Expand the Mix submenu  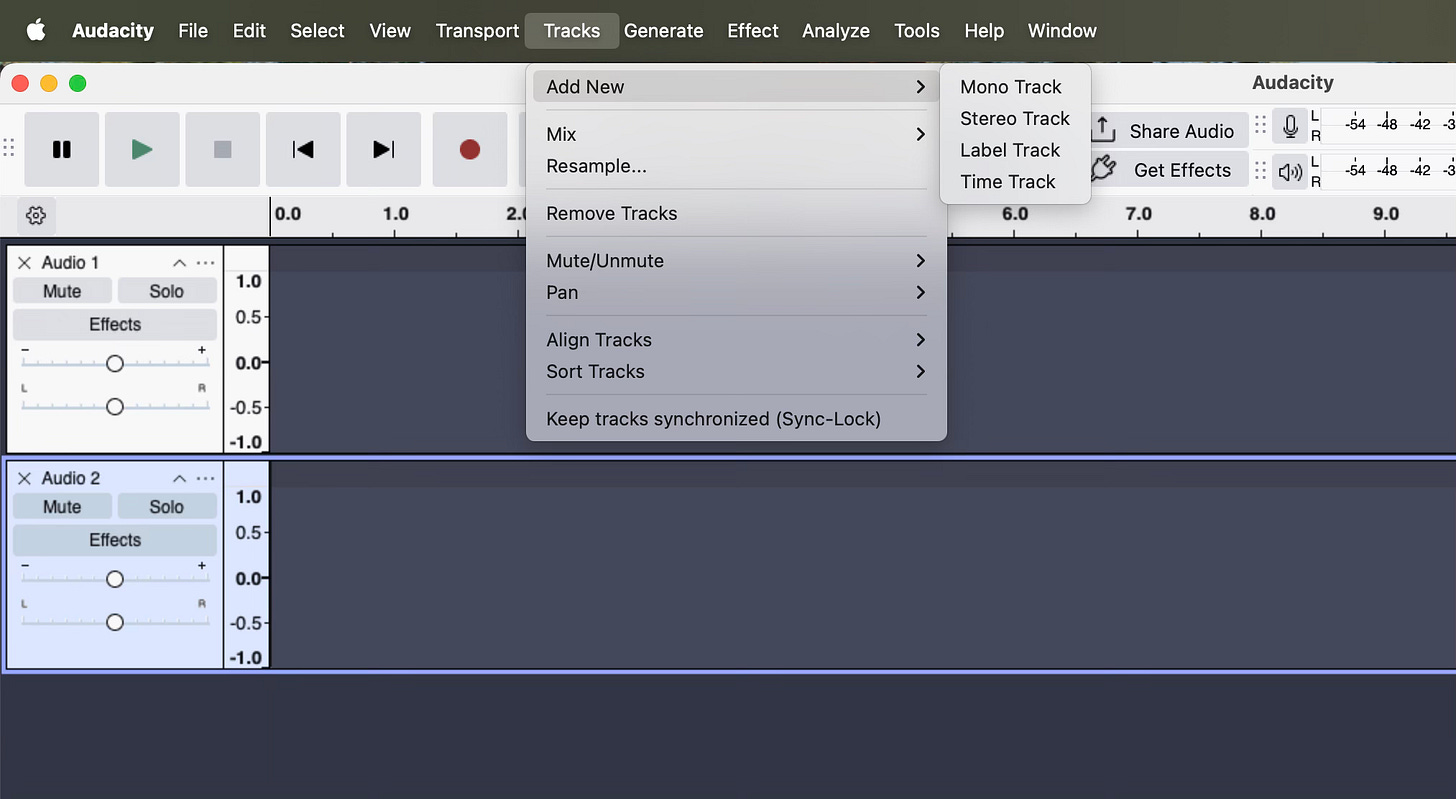coord(736,134)
